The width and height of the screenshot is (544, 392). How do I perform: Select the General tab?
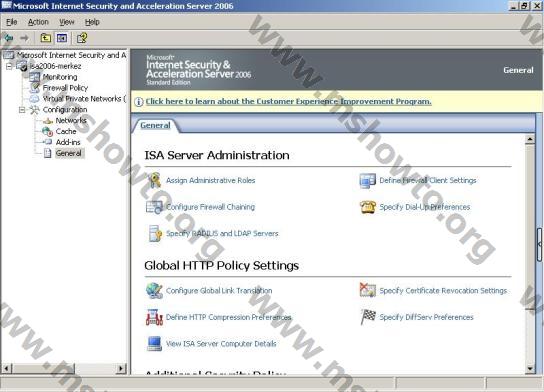tap(155, 125)
